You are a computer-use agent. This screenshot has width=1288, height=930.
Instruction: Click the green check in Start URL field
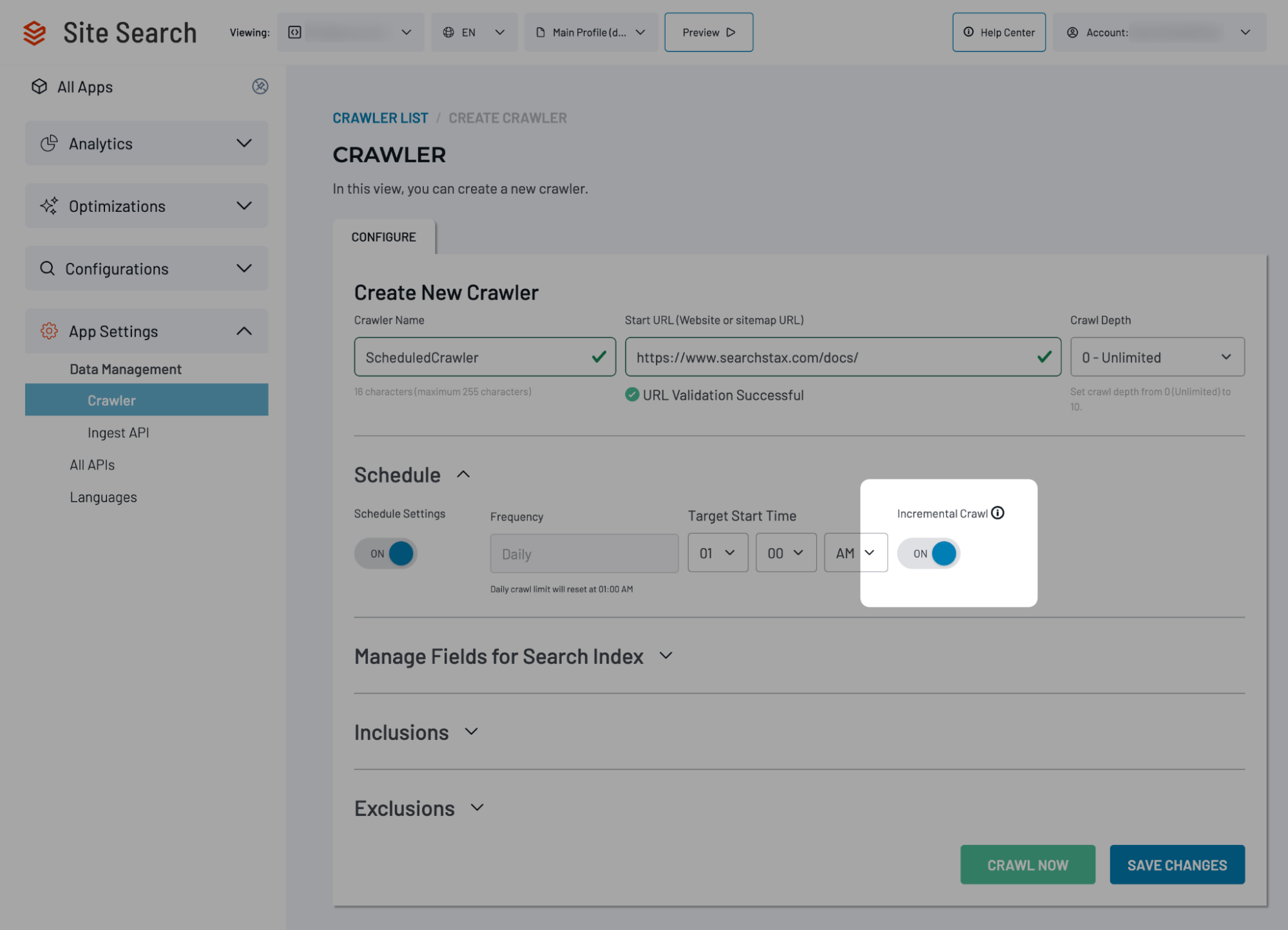[x=1044, y=357]
